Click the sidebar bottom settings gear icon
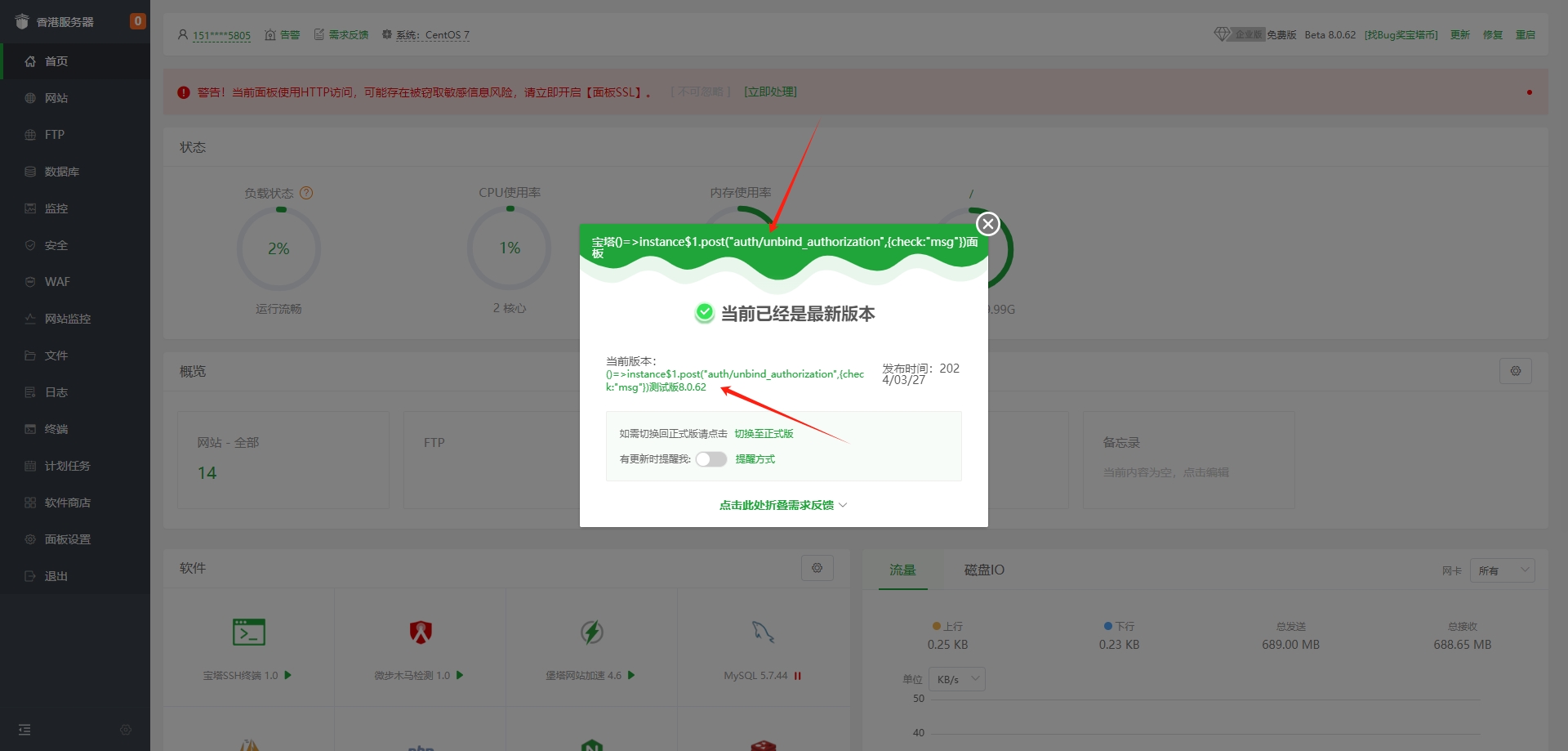The width and height of the screenshot is (1568, 751). pos(126,730)
